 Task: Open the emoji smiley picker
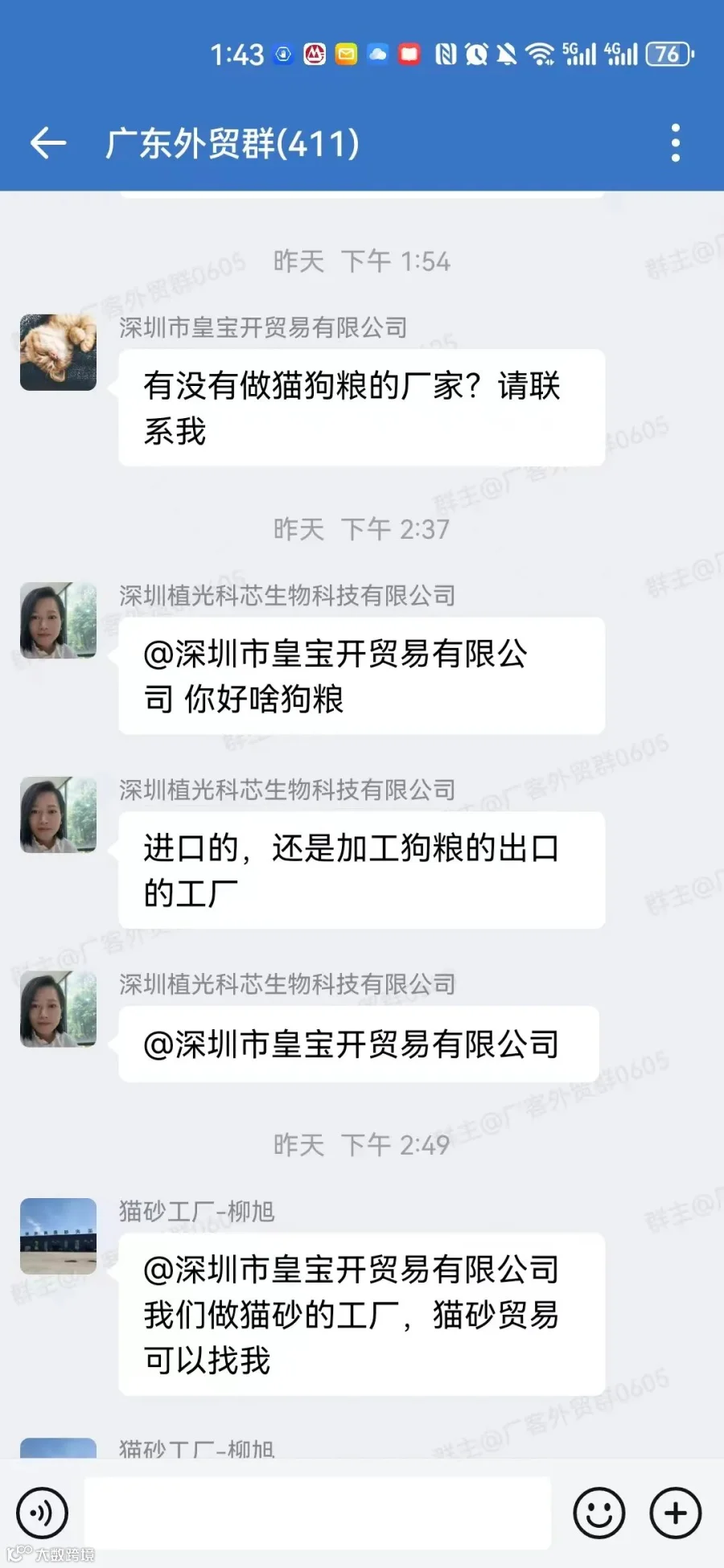click(599, 1513)
